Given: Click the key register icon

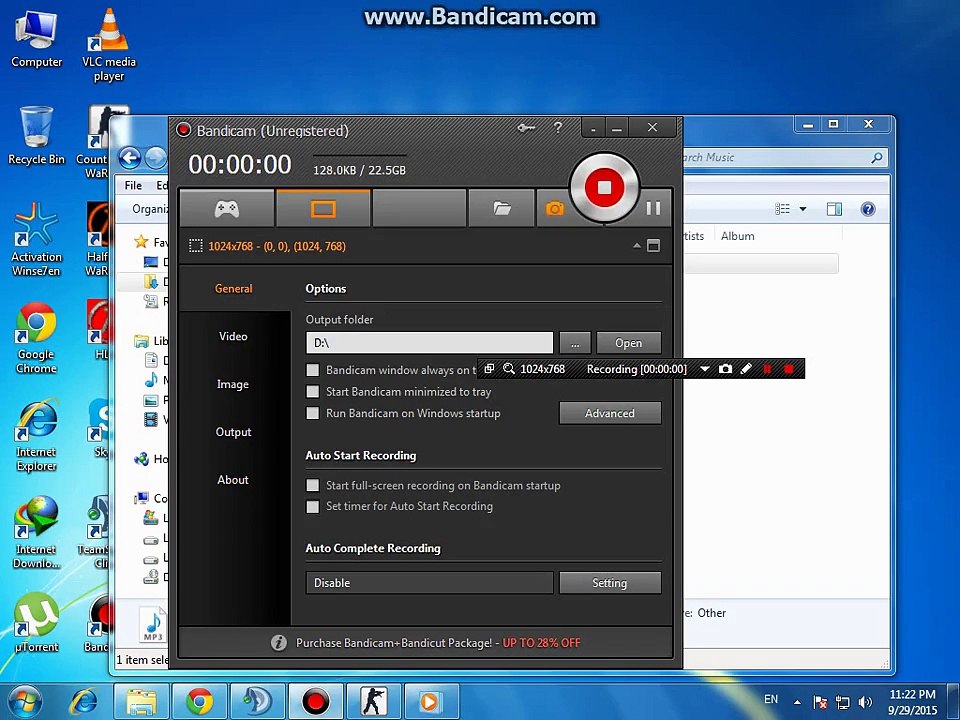Looking at the screenshot, I should point(527,128).
